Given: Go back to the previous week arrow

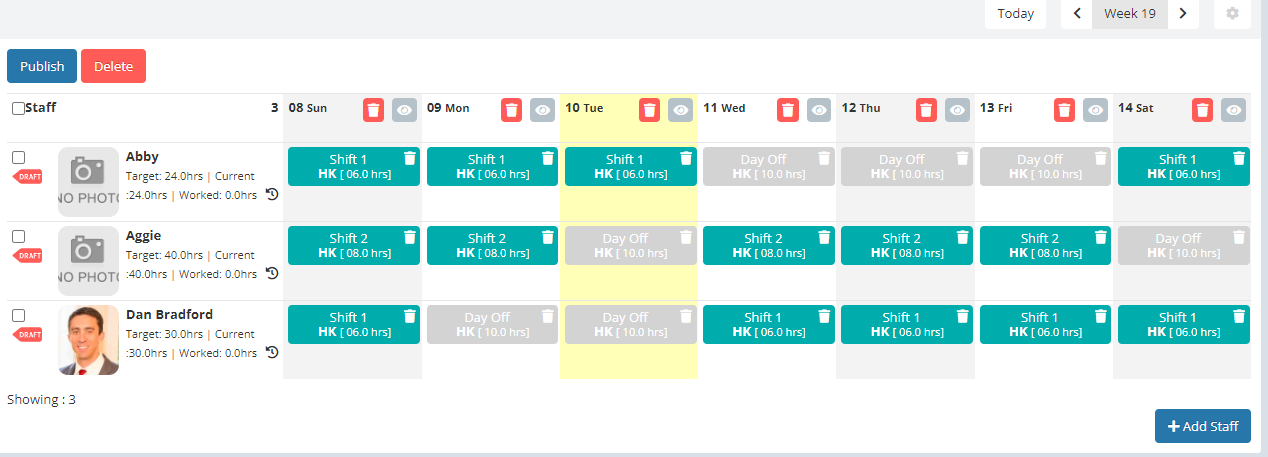Looking at the screenshot, I should [x=1077, y=14].
